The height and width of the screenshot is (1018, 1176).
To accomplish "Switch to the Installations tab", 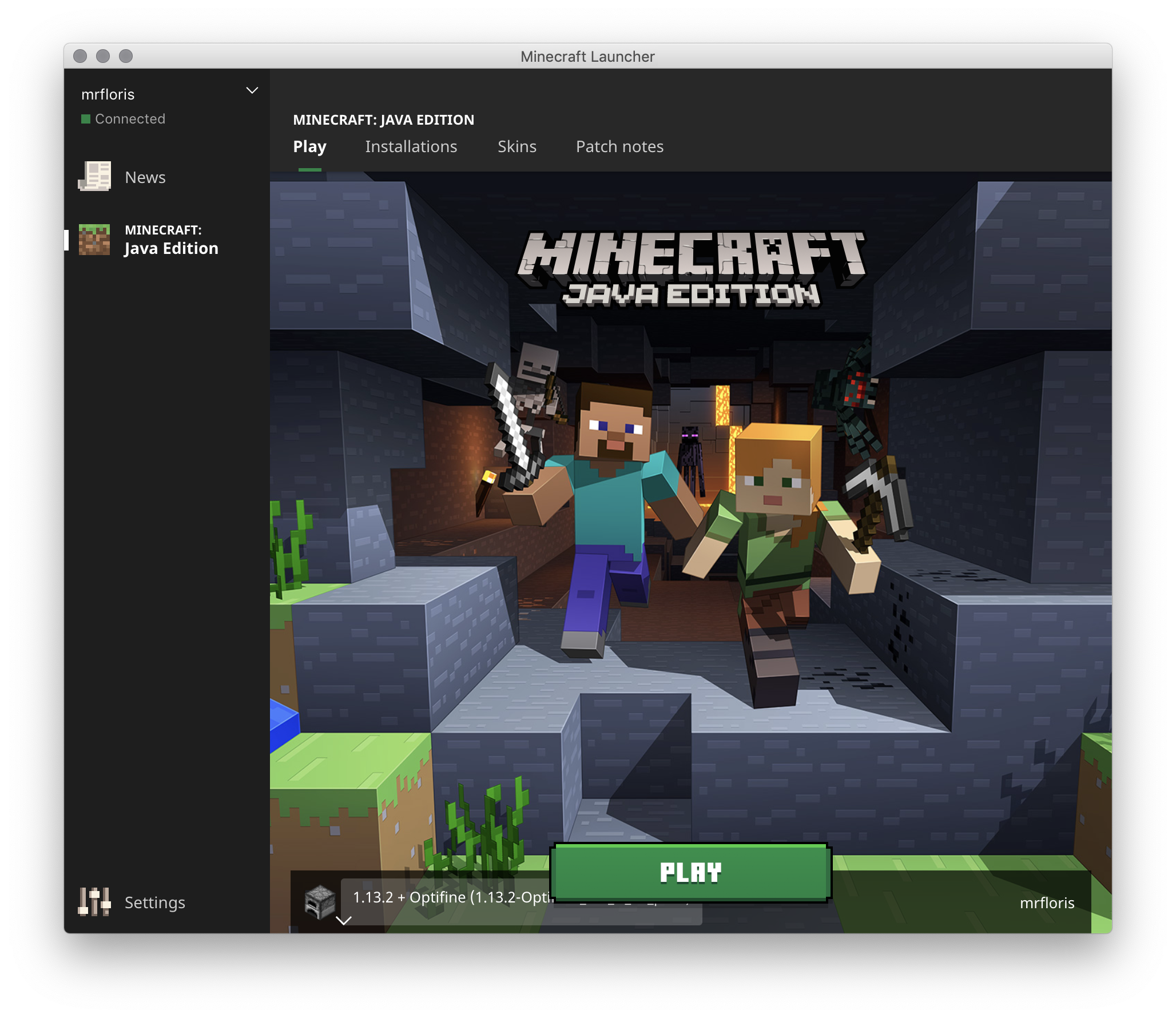I will 411,147.
